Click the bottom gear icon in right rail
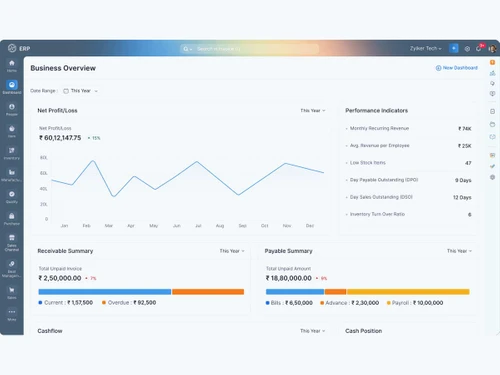 (x=492, y=177)
